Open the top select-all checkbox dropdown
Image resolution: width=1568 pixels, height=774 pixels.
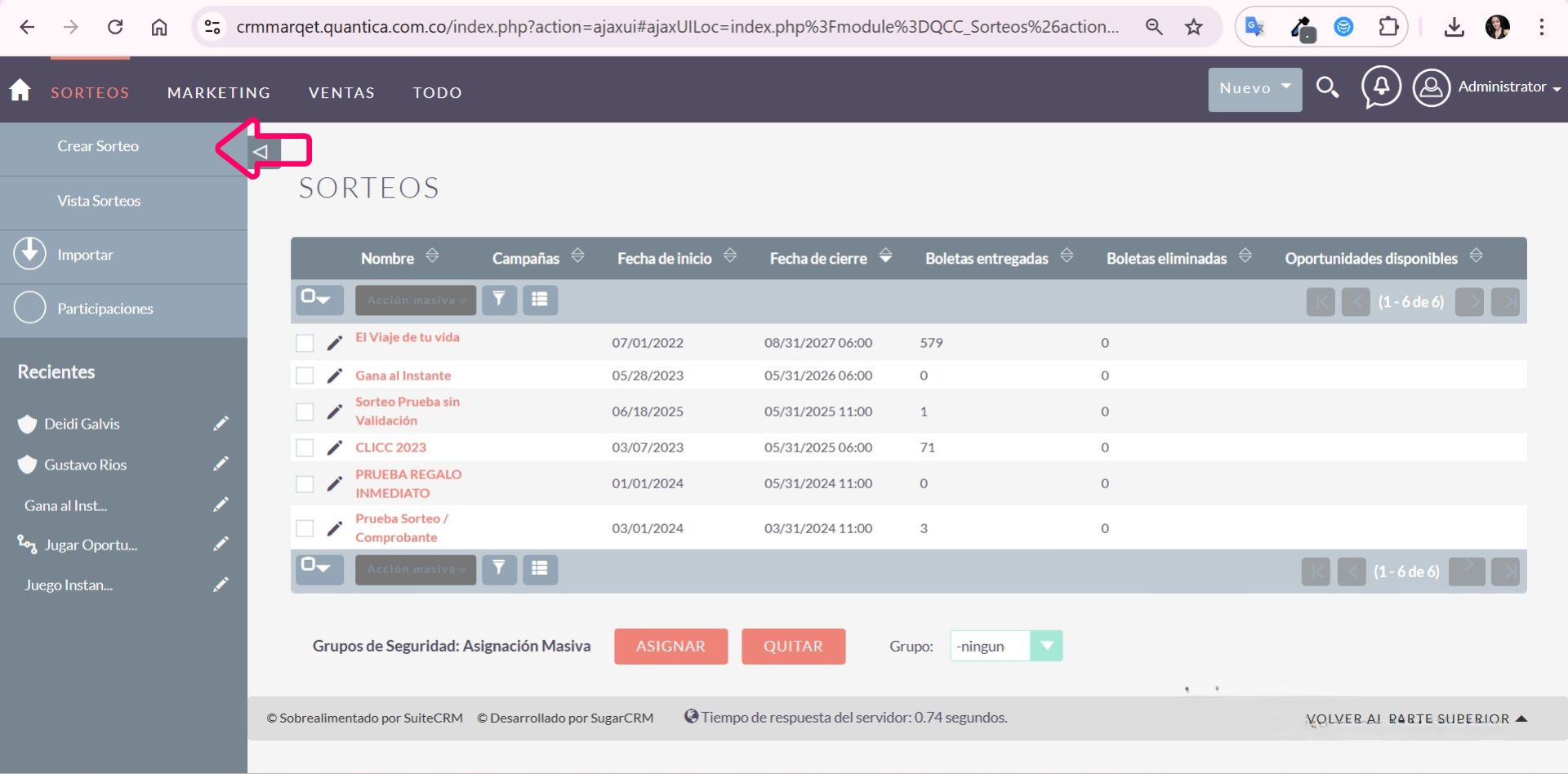(318, 299)
